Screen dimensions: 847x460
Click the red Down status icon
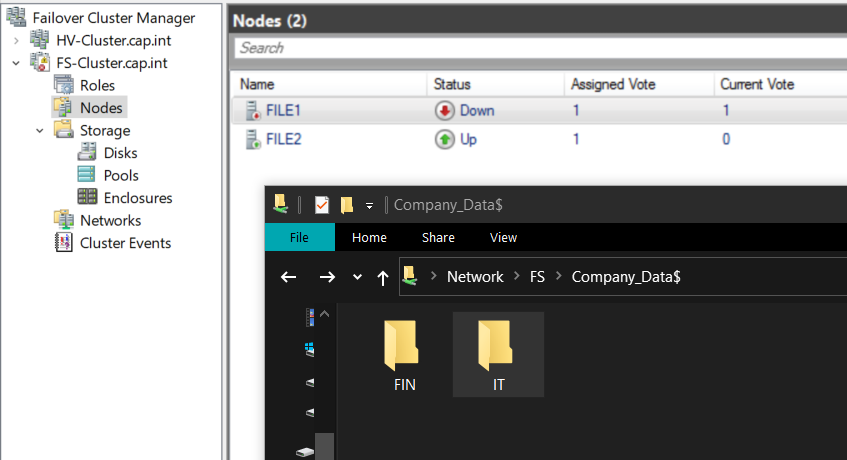coord(443,110)
